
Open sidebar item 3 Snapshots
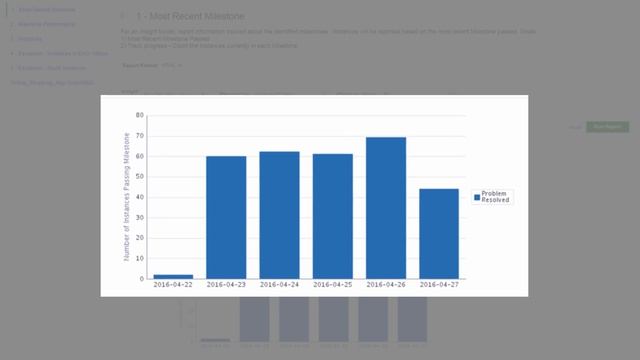click(x=27, y=39)
